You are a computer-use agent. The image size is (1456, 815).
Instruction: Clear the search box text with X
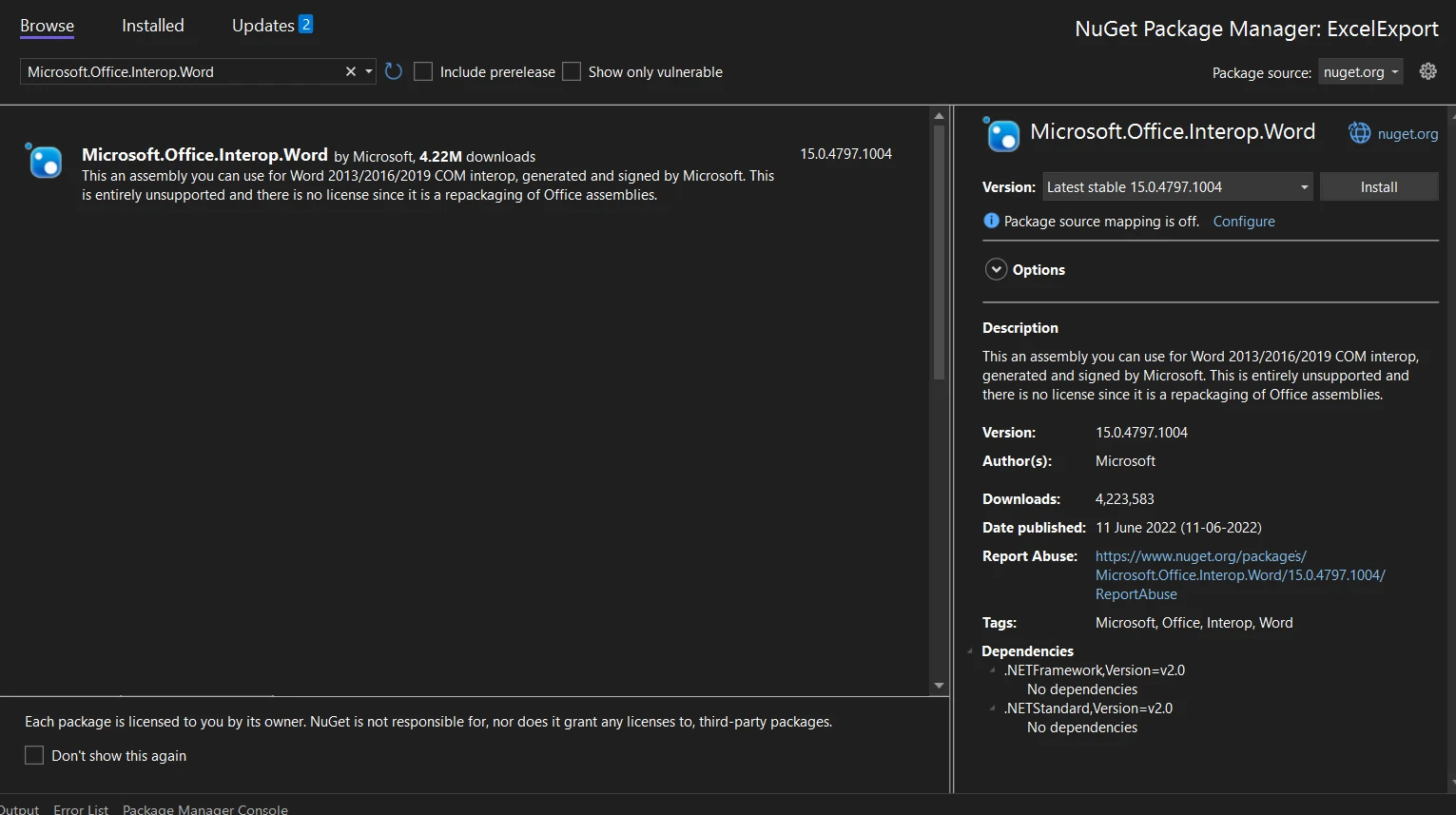351,71
